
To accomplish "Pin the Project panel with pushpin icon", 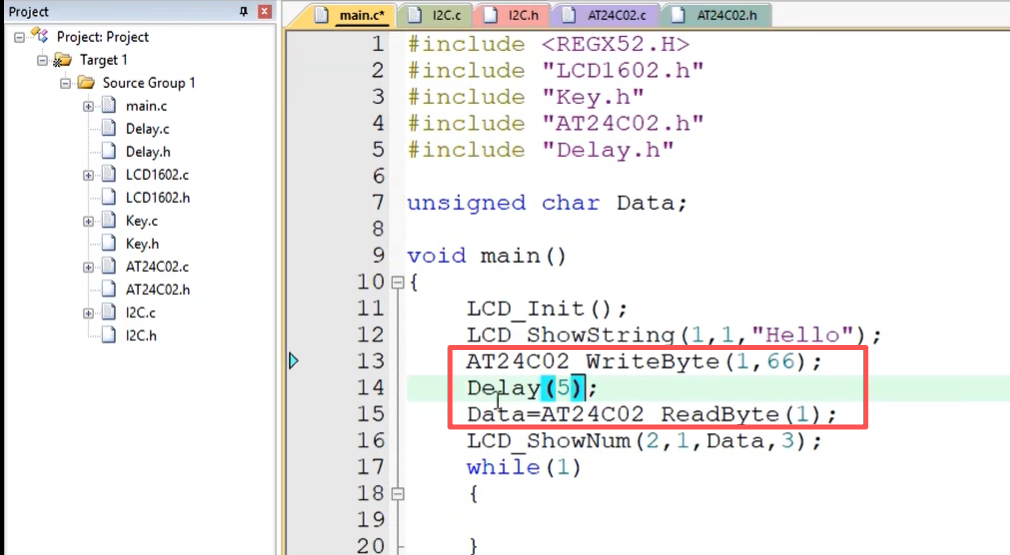I will point(243,12).
